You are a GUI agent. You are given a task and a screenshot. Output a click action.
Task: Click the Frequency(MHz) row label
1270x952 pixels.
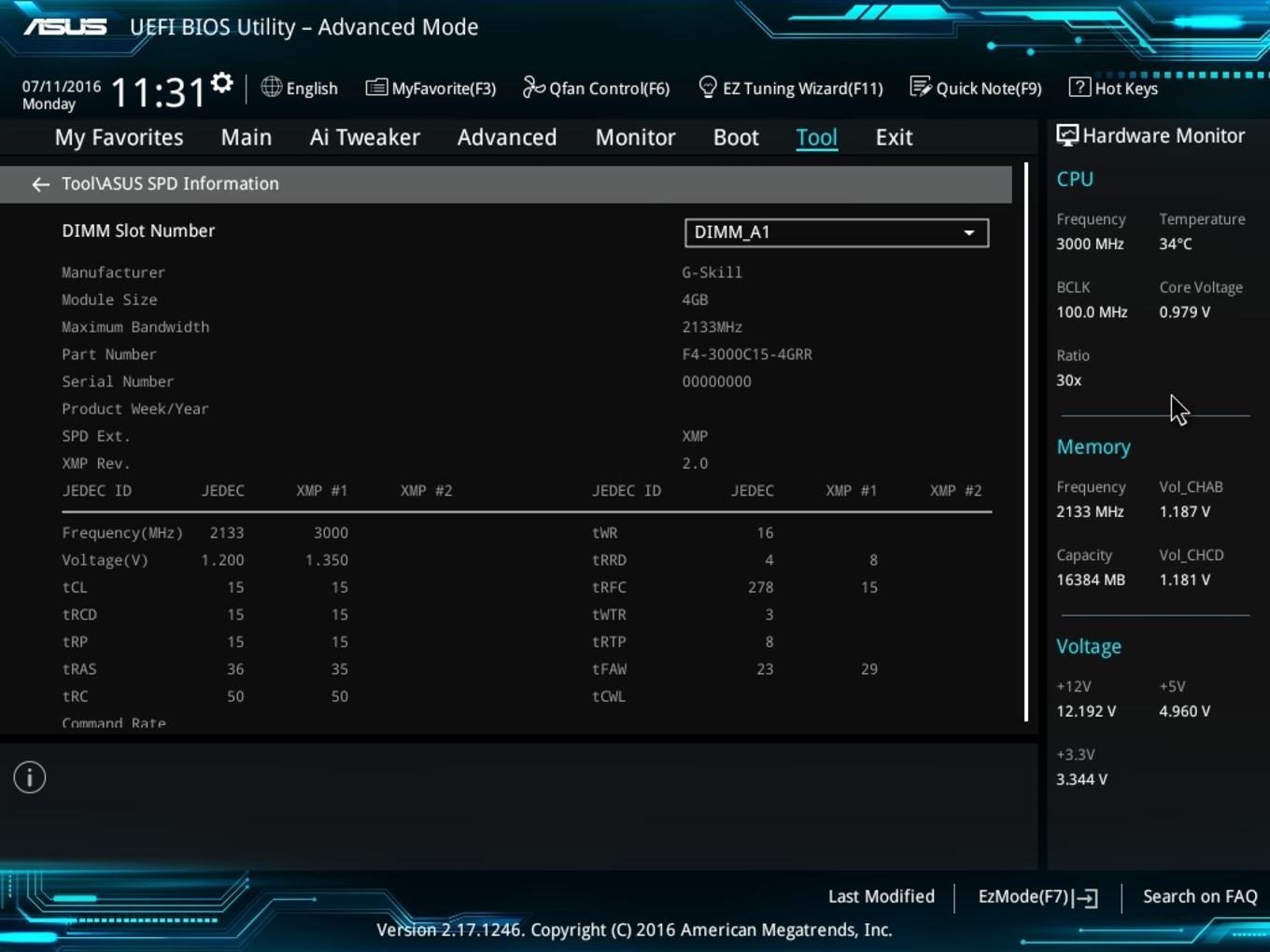pos(122,533)
